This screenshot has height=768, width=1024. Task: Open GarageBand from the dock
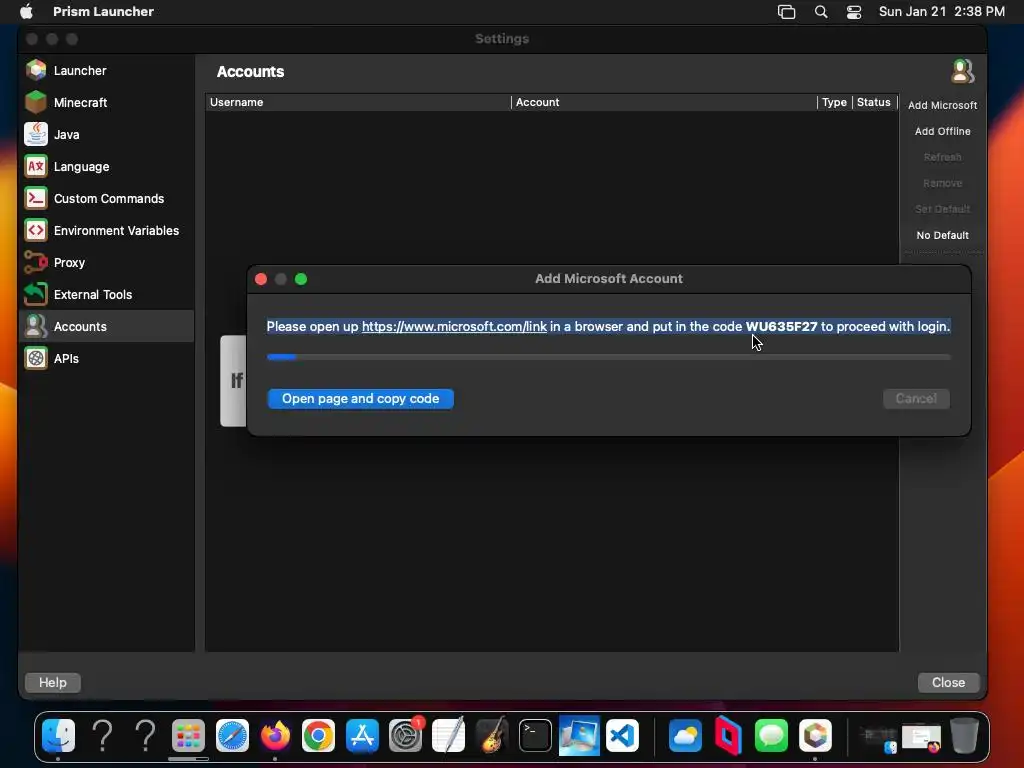492,736
